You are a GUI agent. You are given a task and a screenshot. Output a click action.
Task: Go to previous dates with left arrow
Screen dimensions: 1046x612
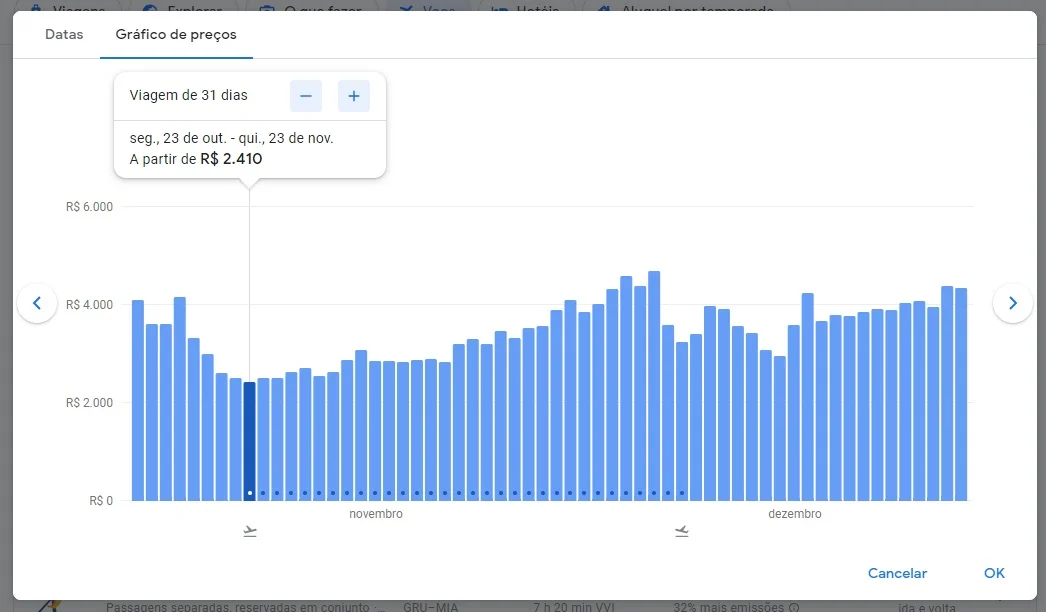pyautogui.click(x=37, y=303)
